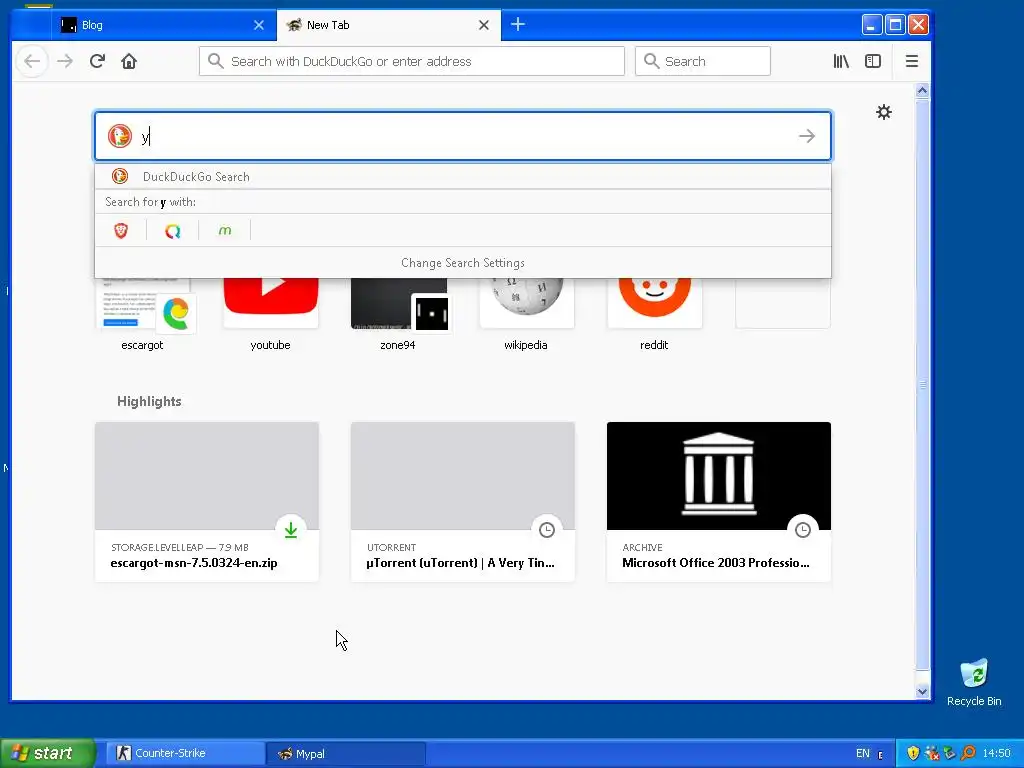Image resolution: width=1024 pixels, height=768 pixels.
Task: Switch to Counter-Strike in taskbar
Action: click(185, 753)
